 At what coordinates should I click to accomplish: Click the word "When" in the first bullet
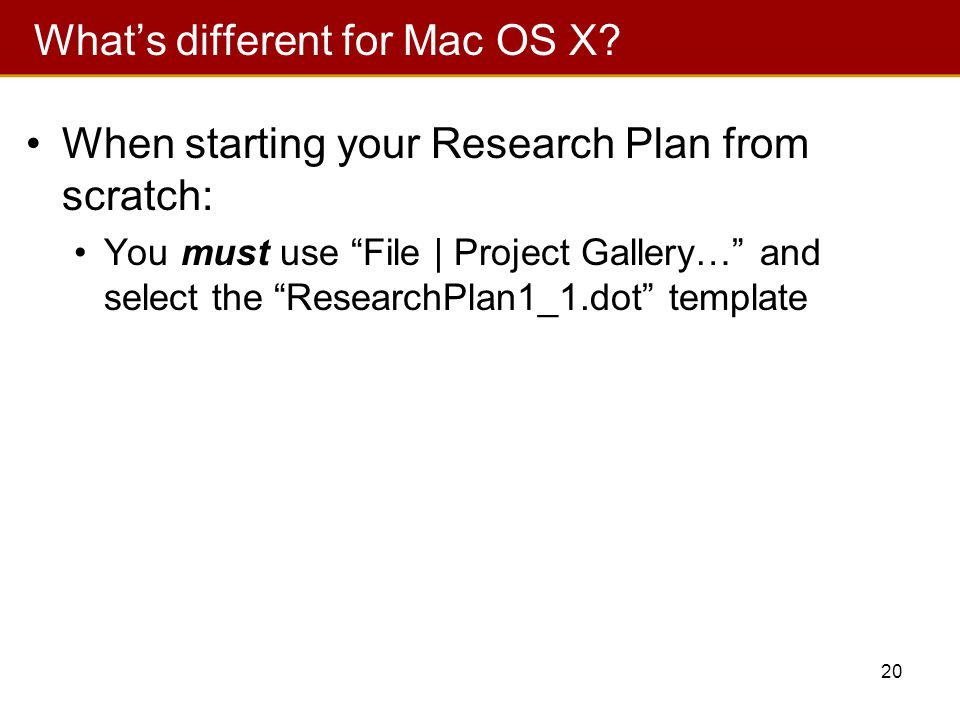coord(118,144)
